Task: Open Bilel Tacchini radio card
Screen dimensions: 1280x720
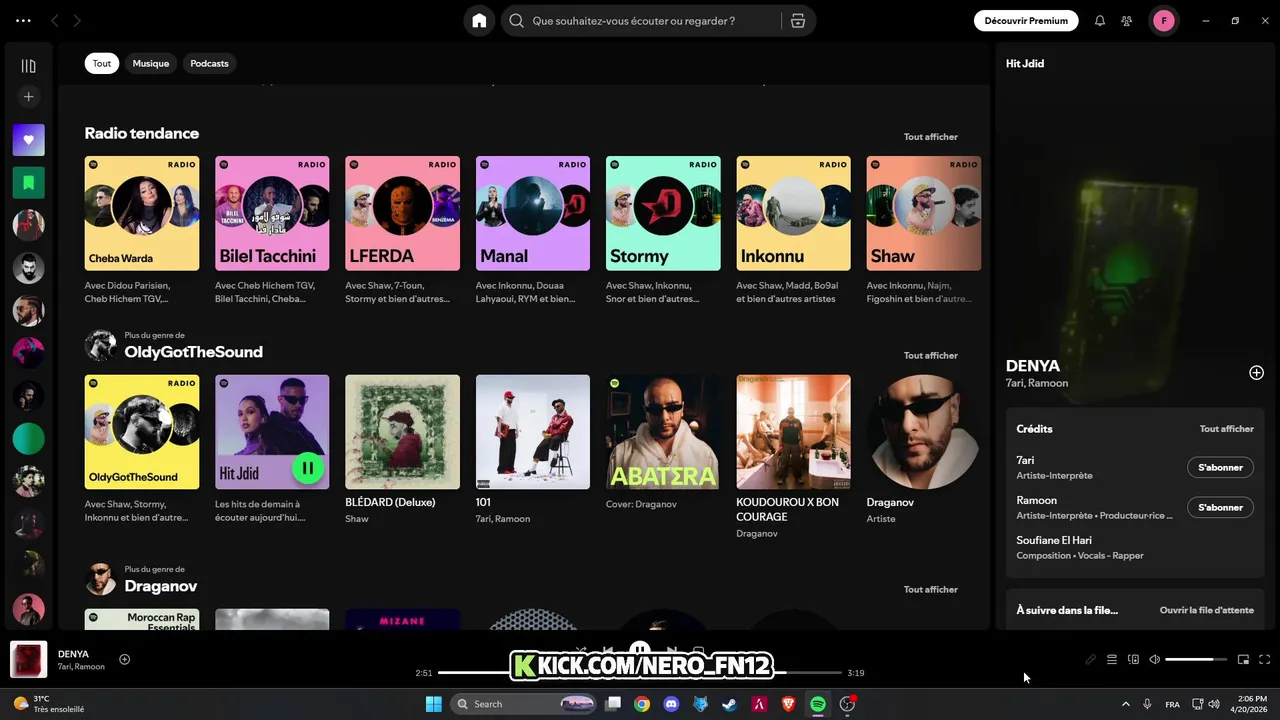Action: click(272, 213)
